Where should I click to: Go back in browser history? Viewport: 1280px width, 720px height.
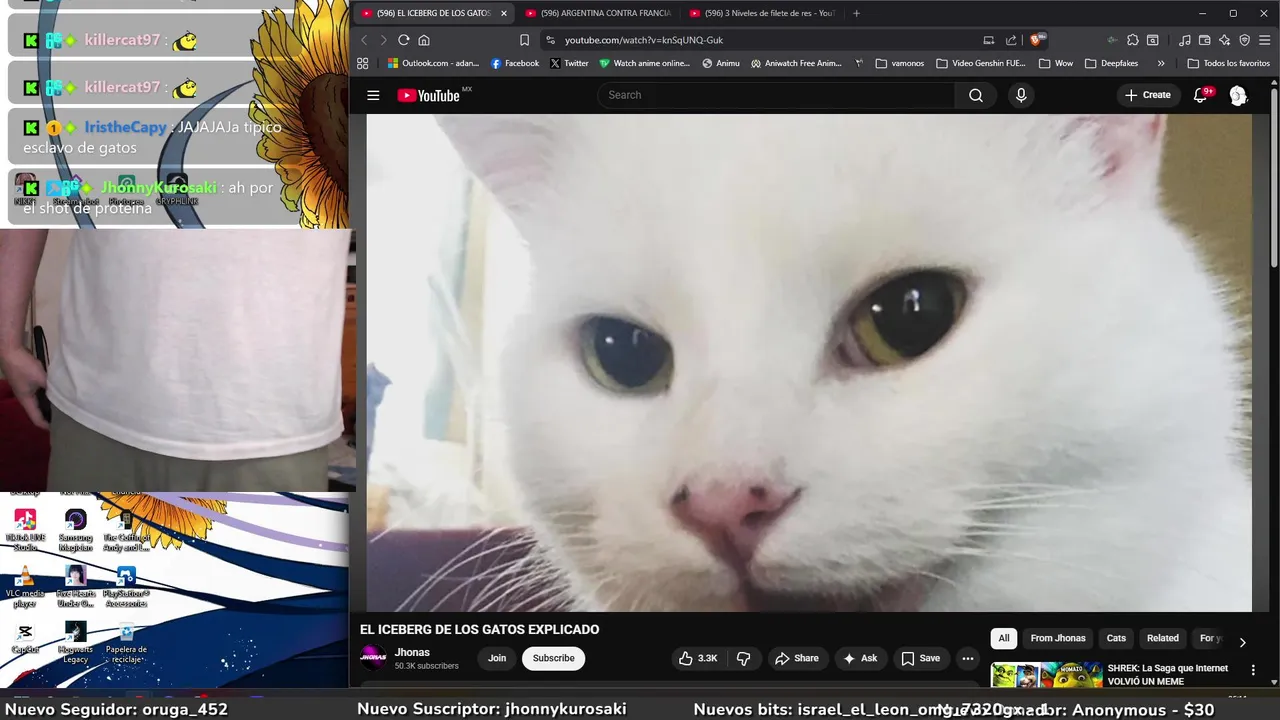(x=364, y=40)
